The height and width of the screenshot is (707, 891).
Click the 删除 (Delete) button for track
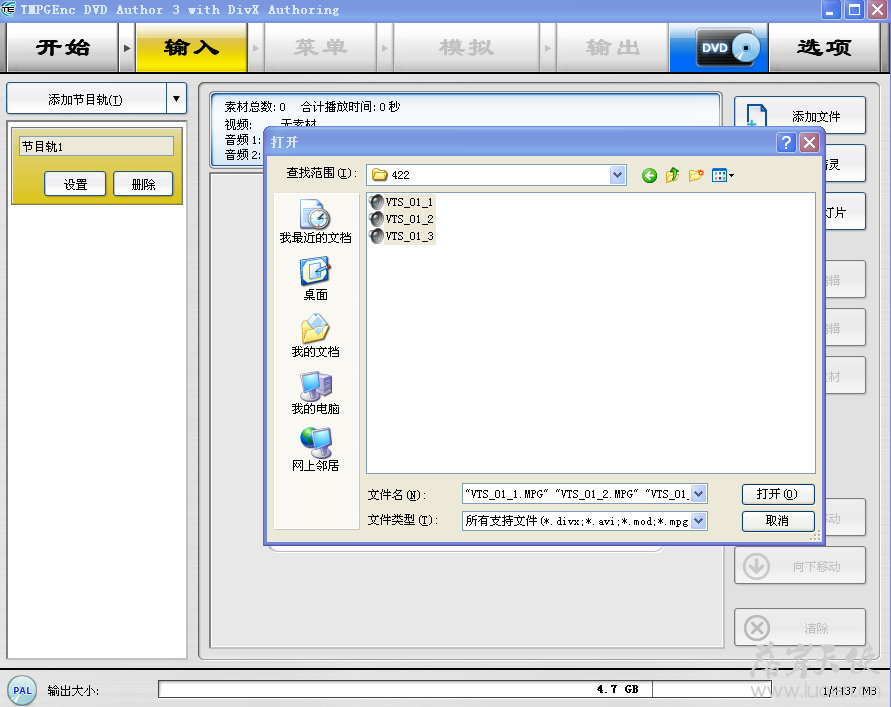(x=143, y=184)
